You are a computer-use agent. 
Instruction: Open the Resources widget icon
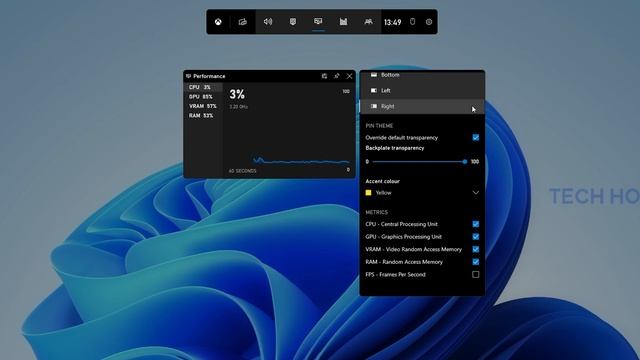(x=343, y=22)
